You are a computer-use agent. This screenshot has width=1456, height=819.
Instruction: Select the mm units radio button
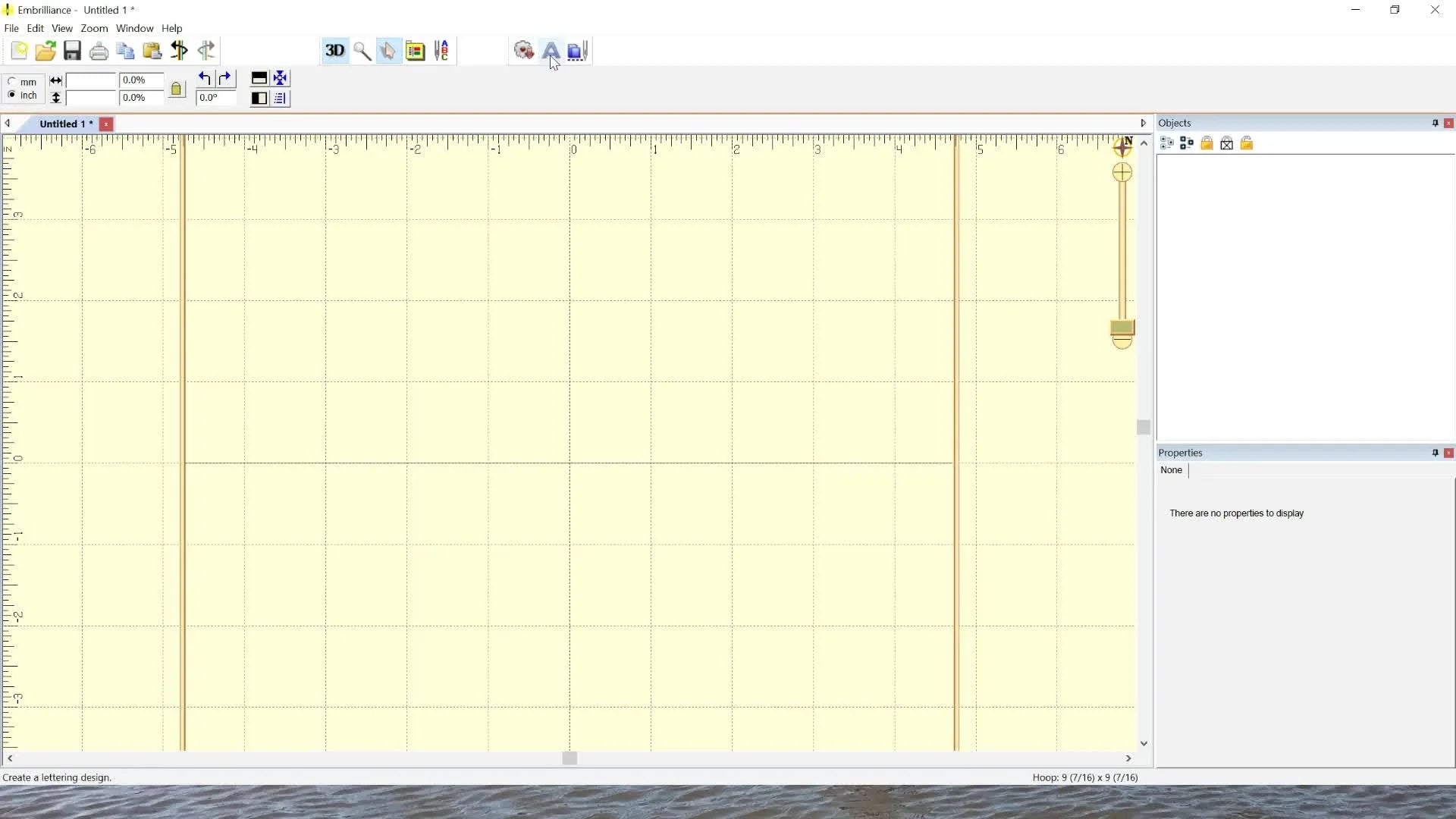click(12, 82)
